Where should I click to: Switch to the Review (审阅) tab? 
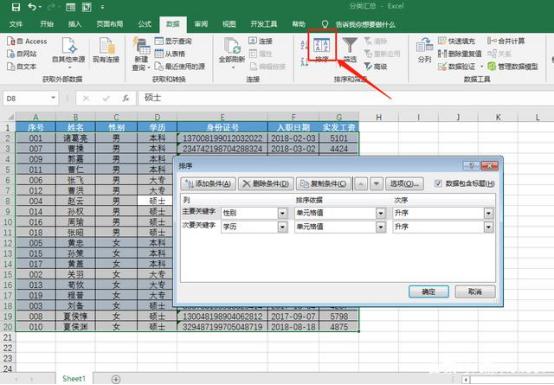[201, 24]
